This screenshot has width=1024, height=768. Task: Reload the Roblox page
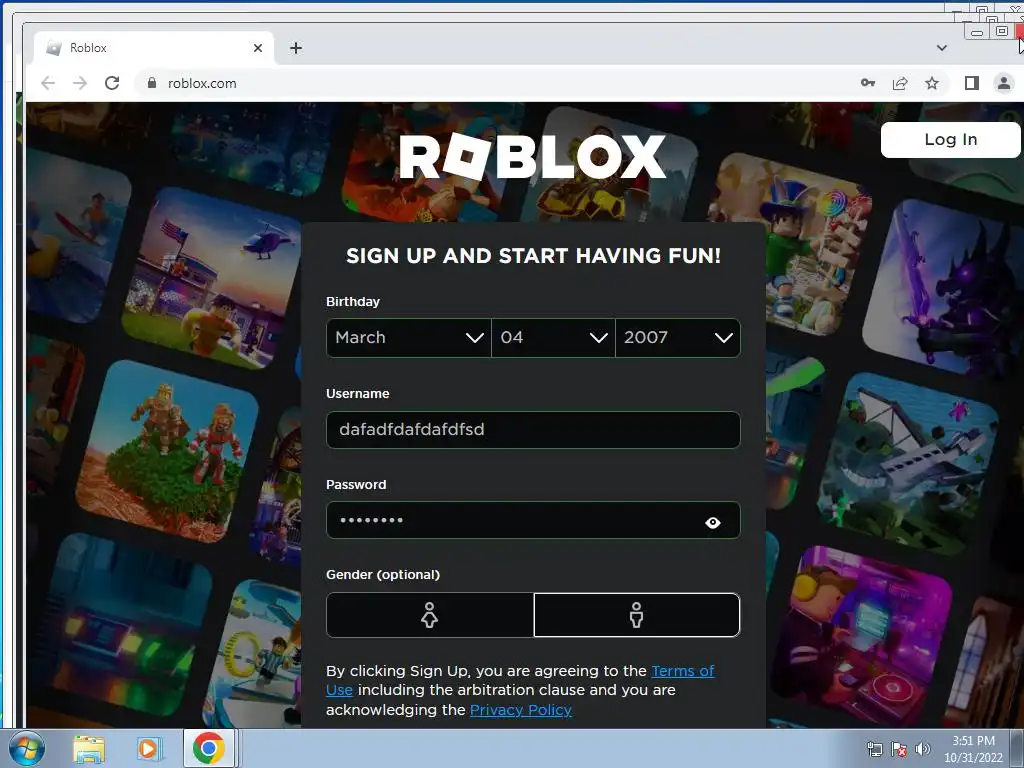tap(112, 83)
